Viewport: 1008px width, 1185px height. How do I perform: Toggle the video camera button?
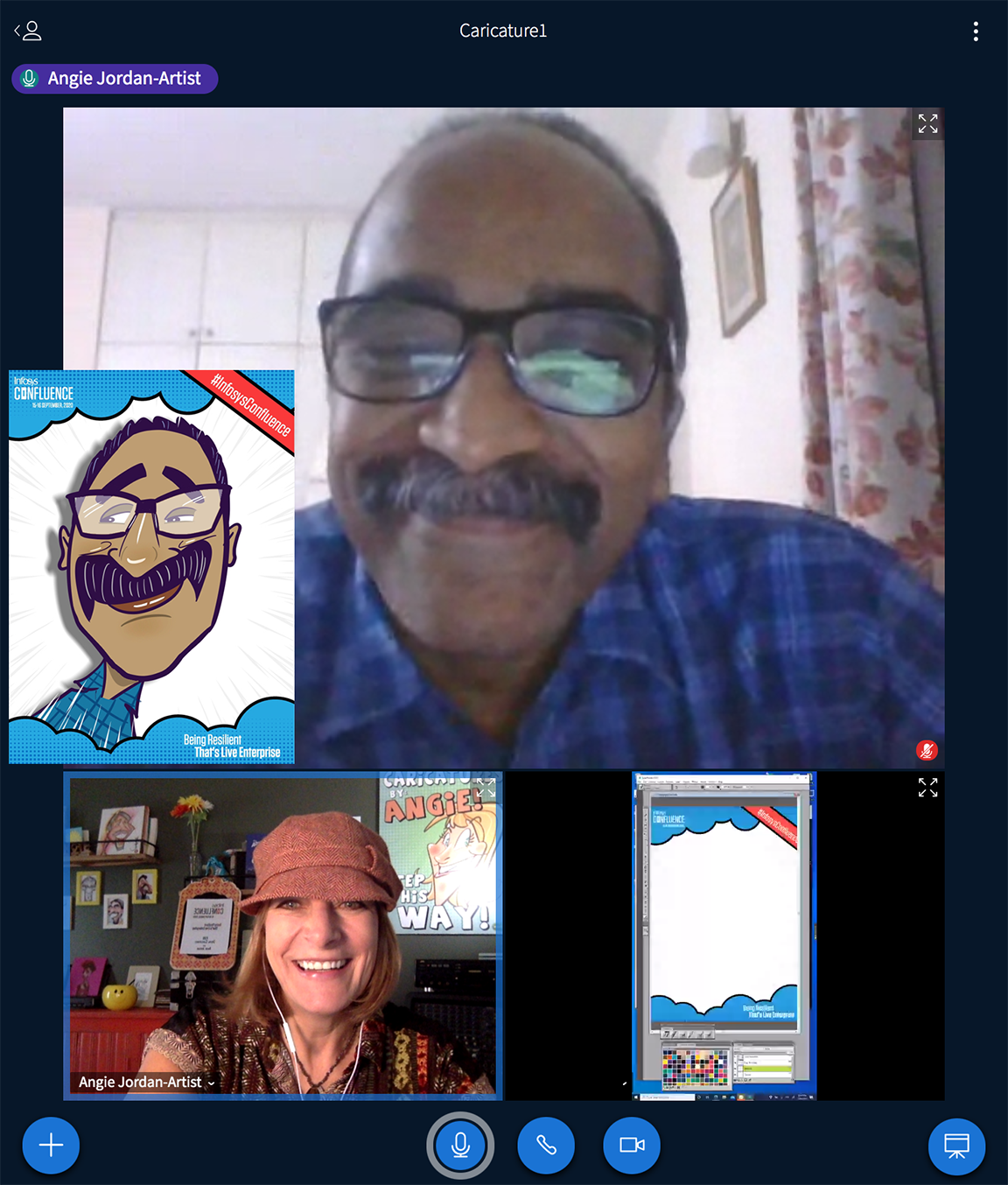632,1145
